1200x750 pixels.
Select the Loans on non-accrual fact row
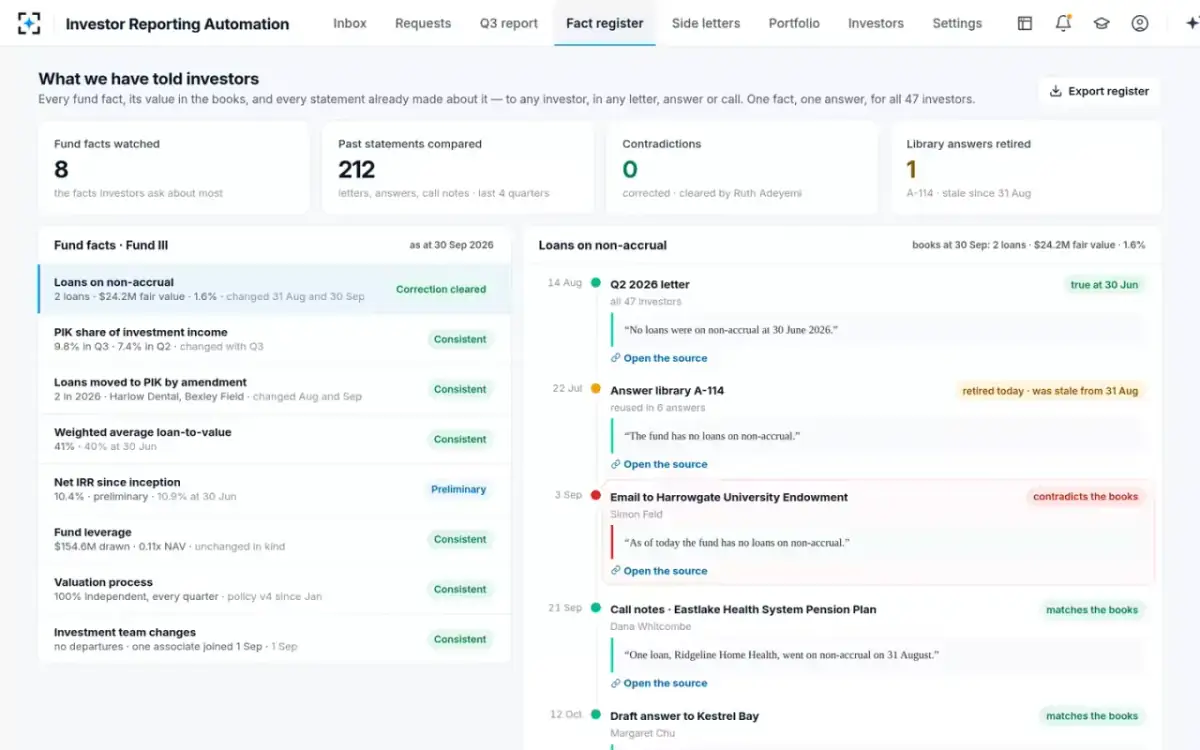[274, 289]
